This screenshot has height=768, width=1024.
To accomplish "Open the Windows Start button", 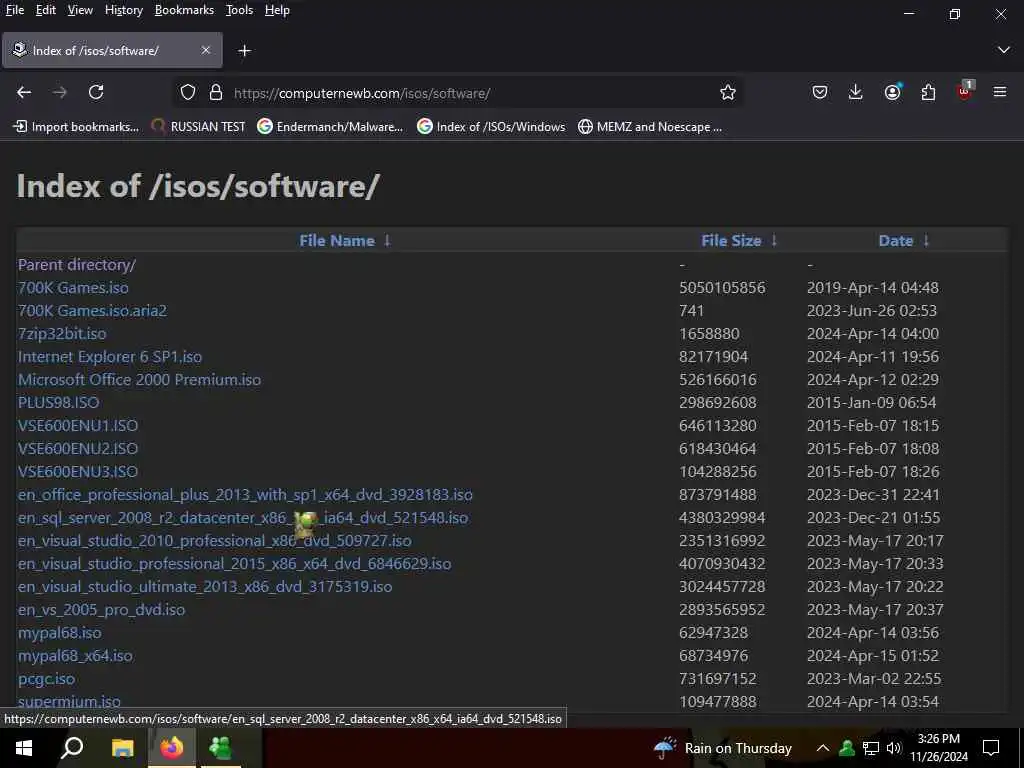I will pyautogui.click(x=24, y=748).
